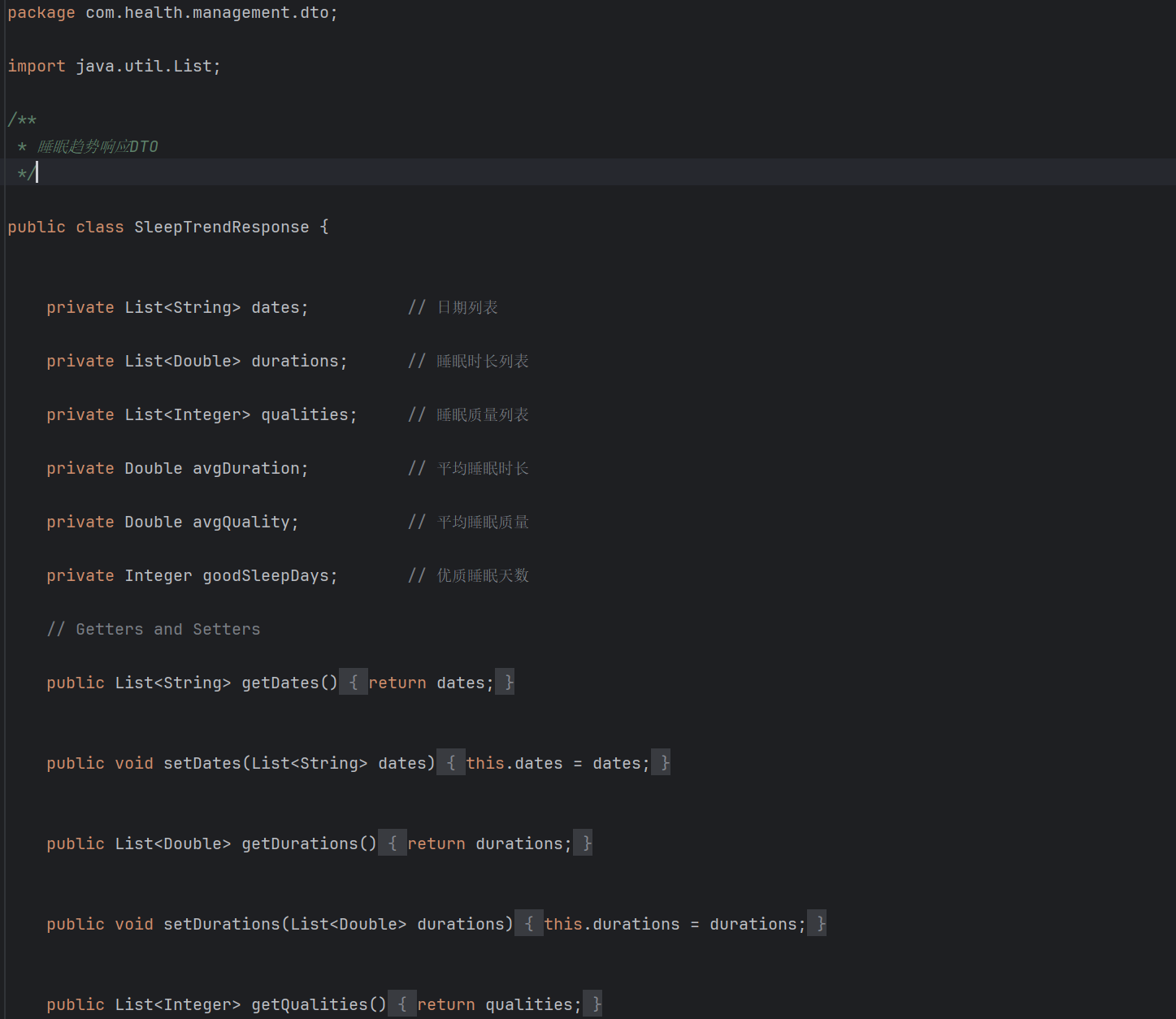Click the setDates method name
The width and height of the screenshot is (1176, 1019).
click(x=202, y=764)
